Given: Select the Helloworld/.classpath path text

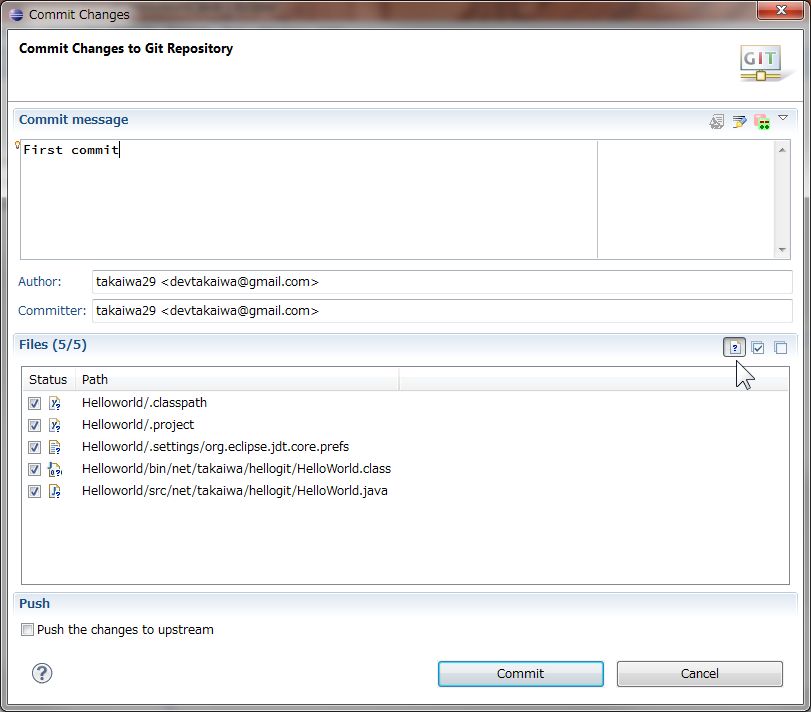Looking at the screenshot, I should [144, 403].
